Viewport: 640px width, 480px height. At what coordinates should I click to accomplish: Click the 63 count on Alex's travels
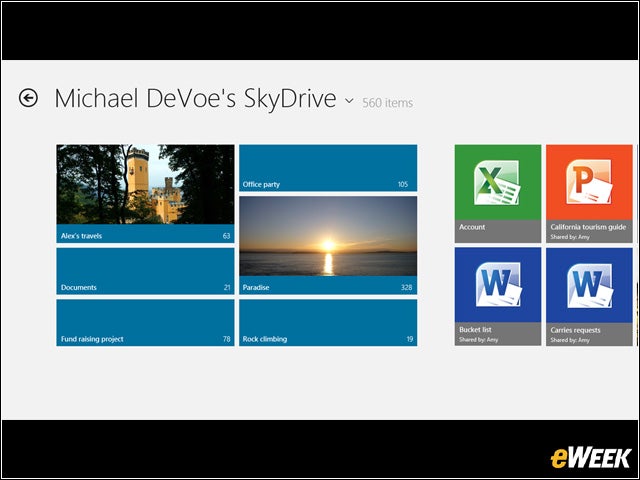pyautogui.click(x=227, y=236)
